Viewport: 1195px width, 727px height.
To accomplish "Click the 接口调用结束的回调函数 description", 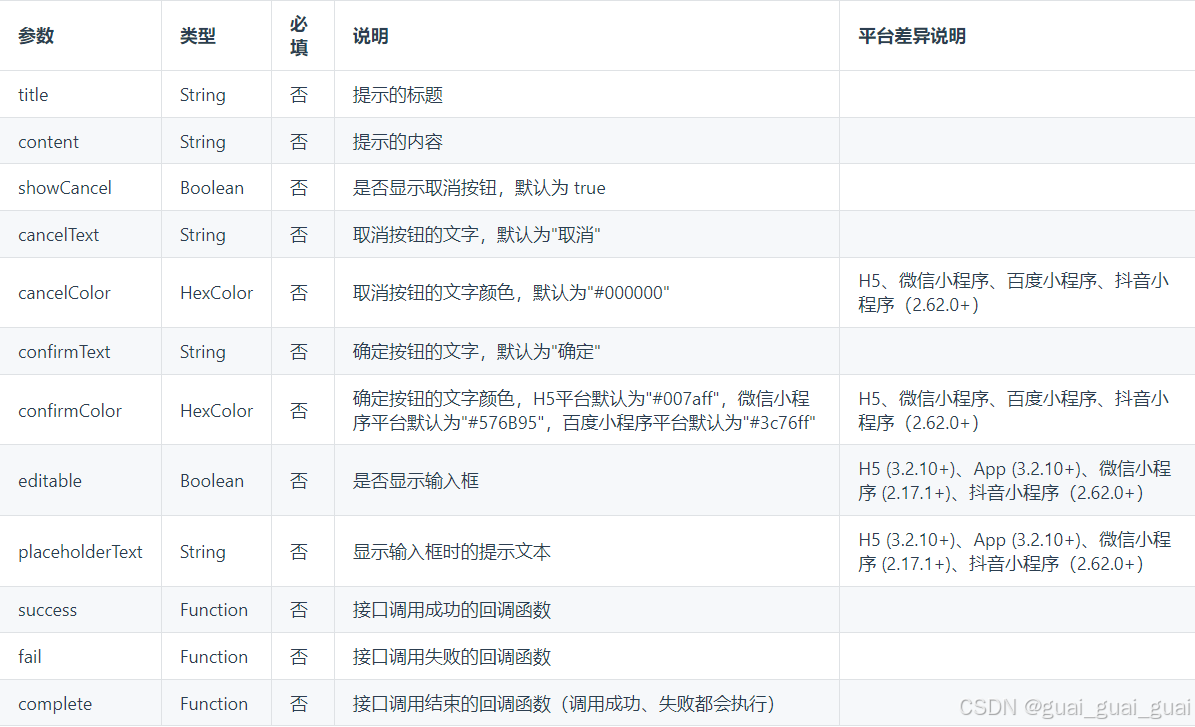I will pos(564,703).
